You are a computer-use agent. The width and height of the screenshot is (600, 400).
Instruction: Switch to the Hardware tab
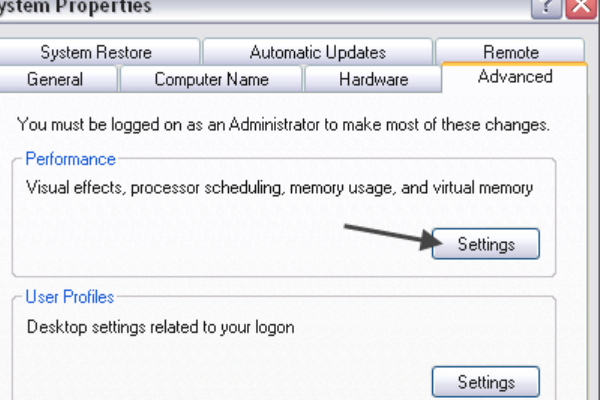pos(373,79)
